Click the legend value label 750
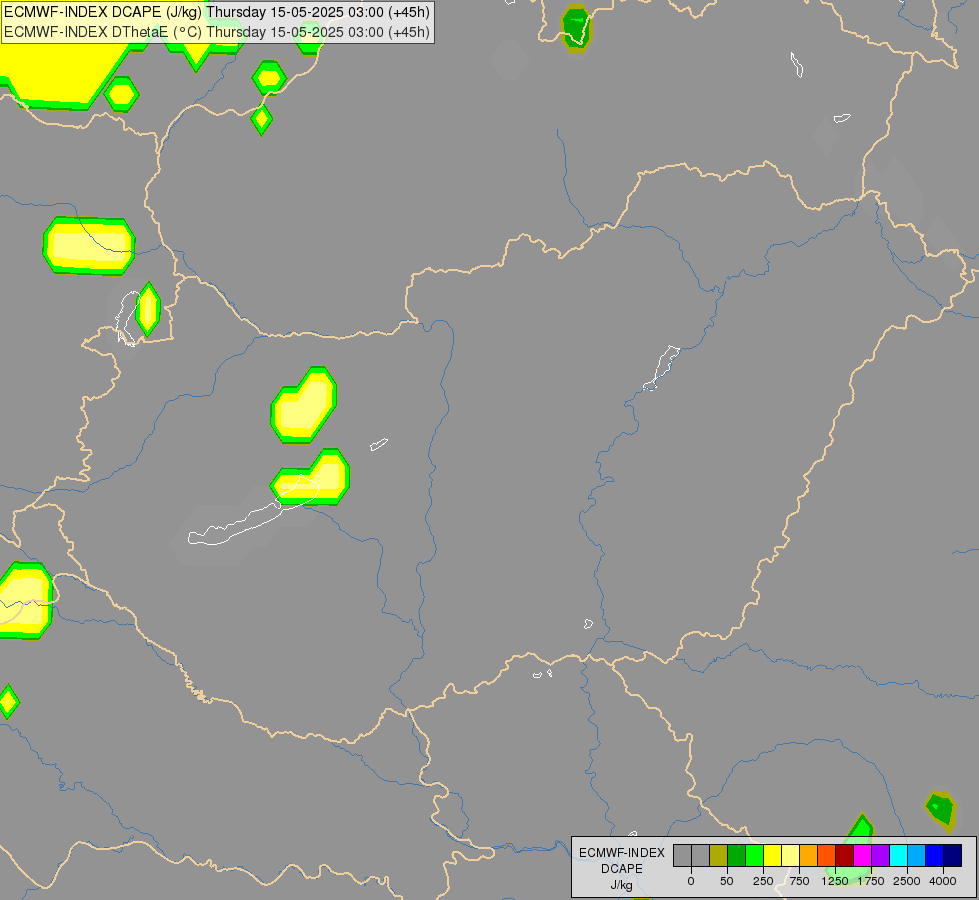The height and width of the screenshot is (900, 979). click(x=799, y=881)
